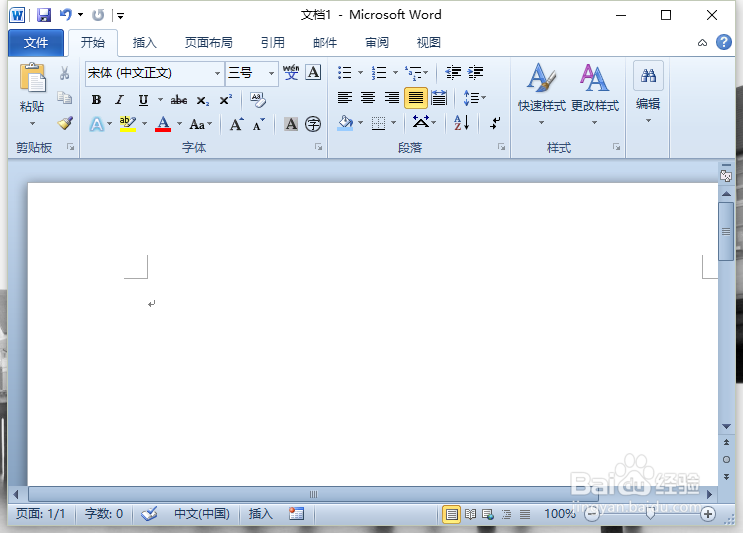743x533 pixels.
Task: Minimize the ribbon with caret icon
Action: tap(702, 43)
